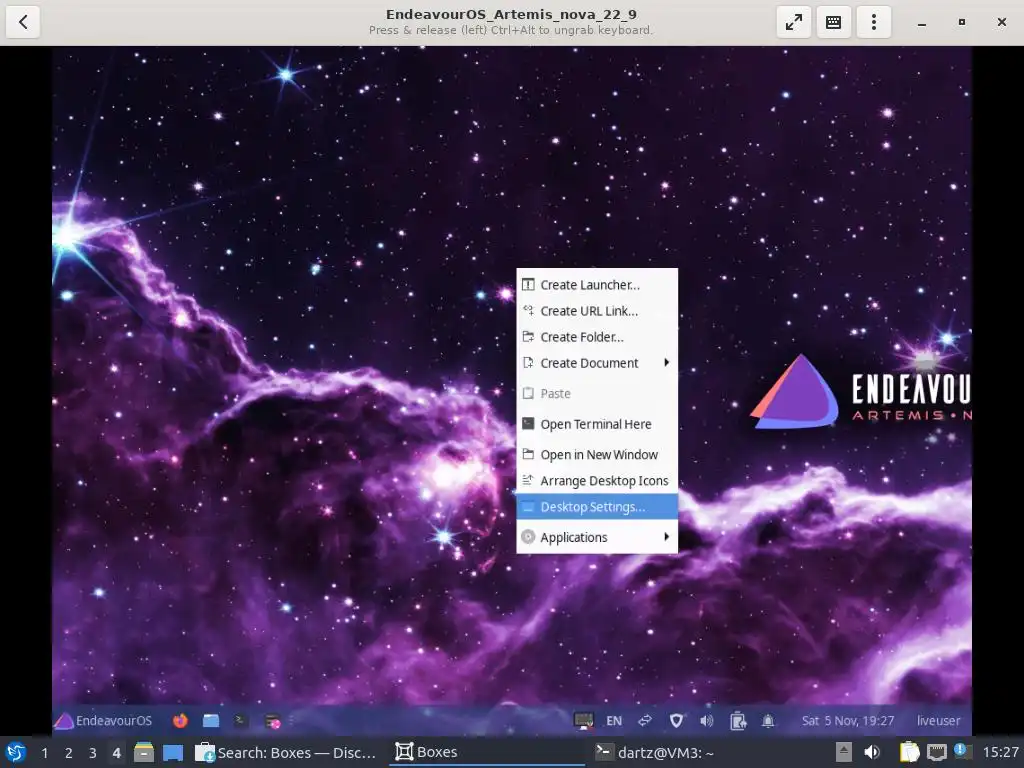Viewport: 1024px width, 768px height.
Task: Open the three-dot menu for the VM
Action: [874, 22]
